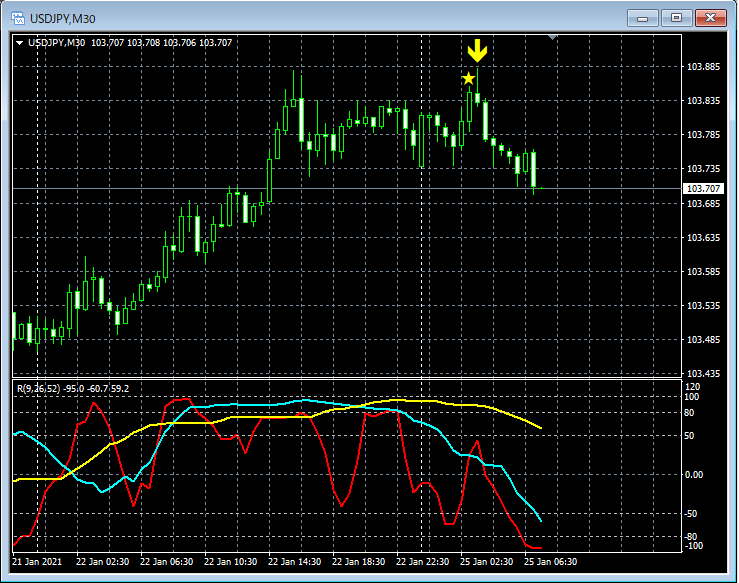739x583 pixels.
Task: Click the -100 level on indicator scale
Action: coord(693,546)
